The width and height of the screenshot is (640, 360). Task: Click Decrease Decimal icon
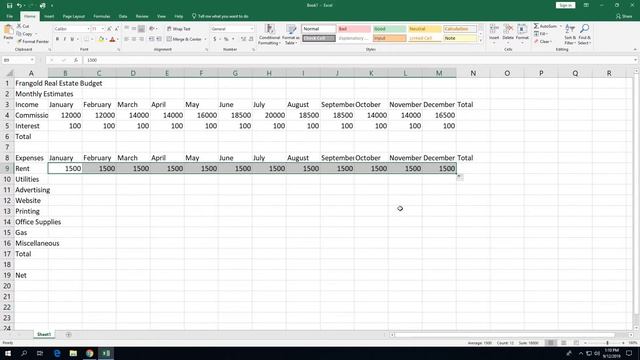(251, 39)
